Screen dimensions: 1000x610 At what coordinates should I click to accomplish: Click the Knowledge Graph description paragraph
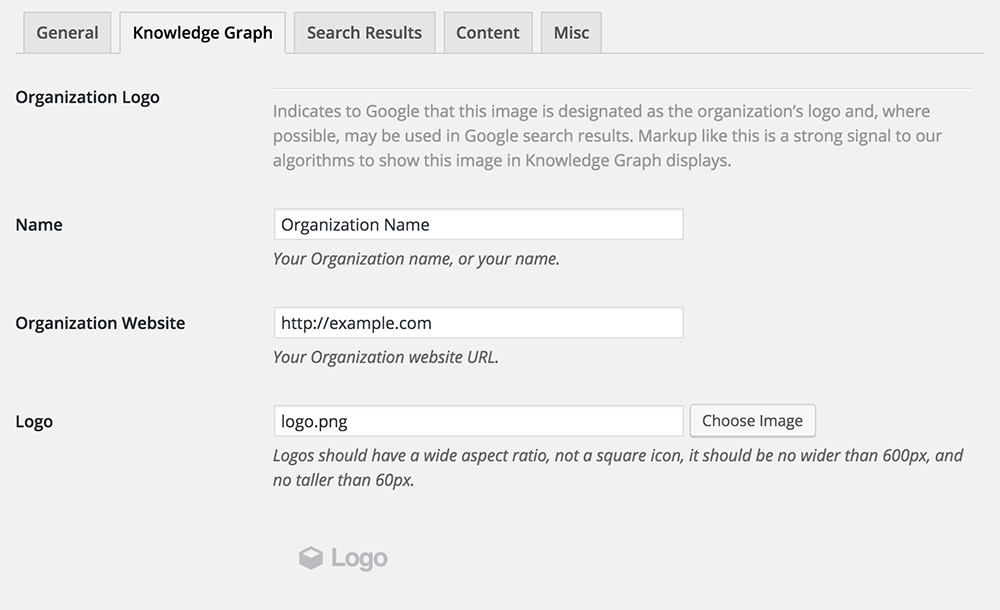click(607, 135)
